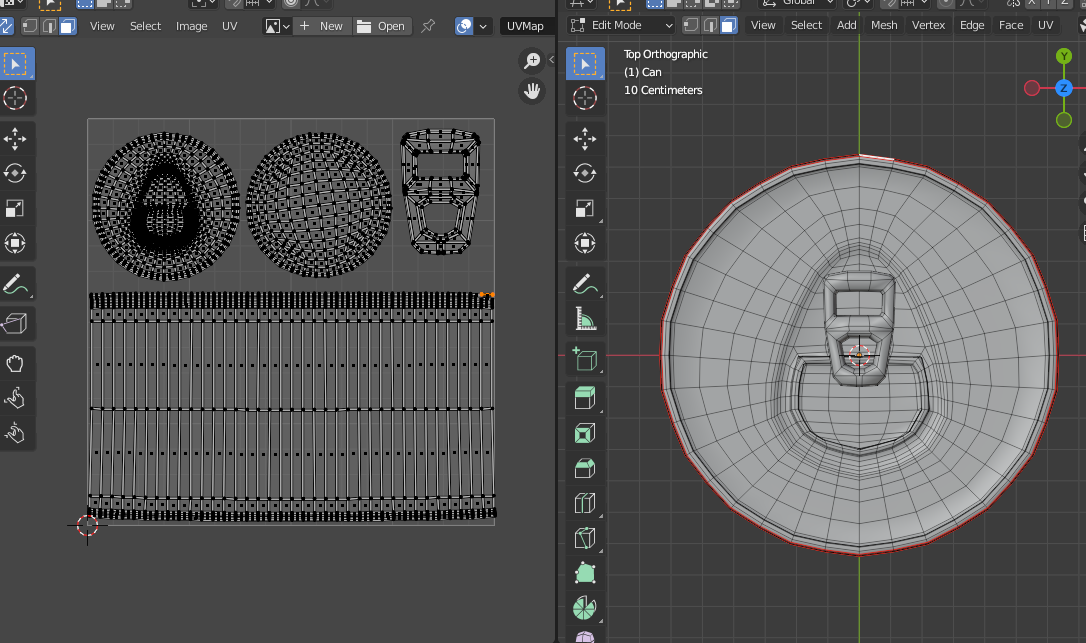Screen dimensions: 1086x643
Task: Click the New image button
Action: pos(322,25)
